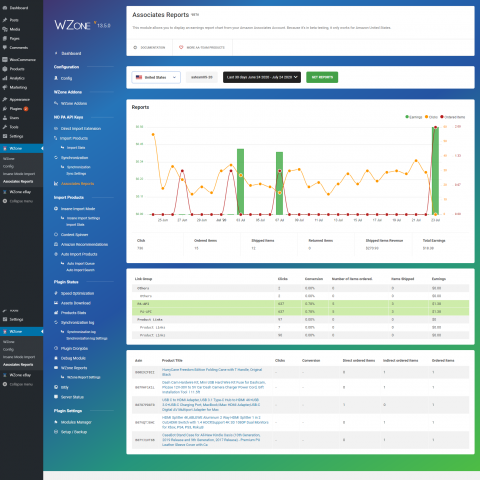Open the HurryCane Freedom Edition Folding Cane link
The width and height of the screenshot is (480, 480).
tap(212, 372)
